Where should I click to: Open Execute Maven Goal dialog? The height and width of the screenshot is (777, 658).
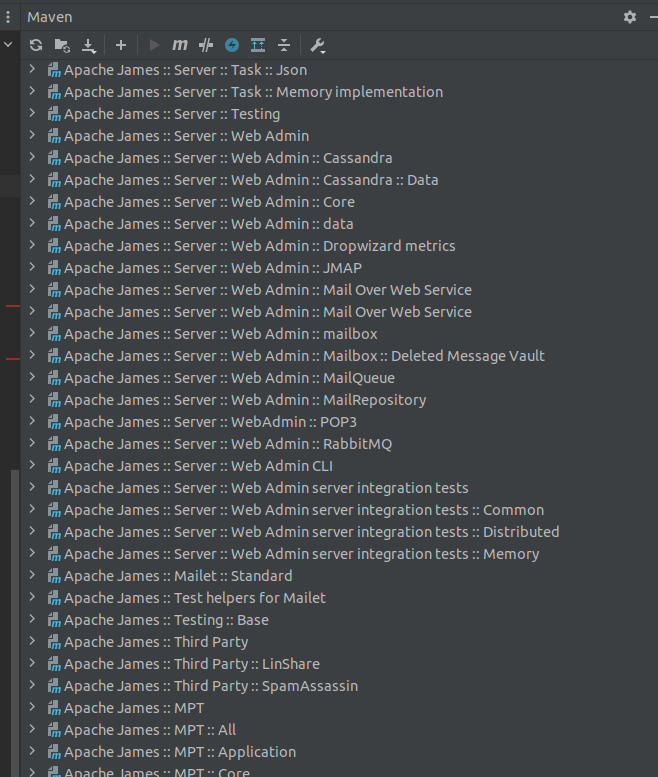coord(179,45)
